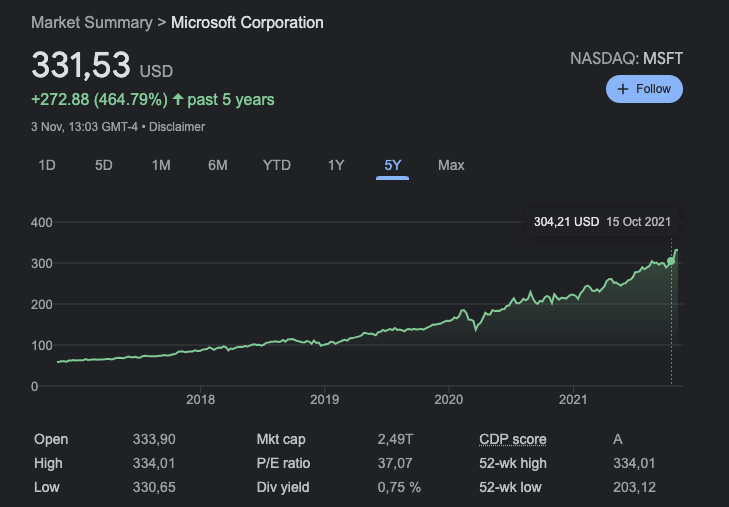Show the Max range tab

coord(451,165)
